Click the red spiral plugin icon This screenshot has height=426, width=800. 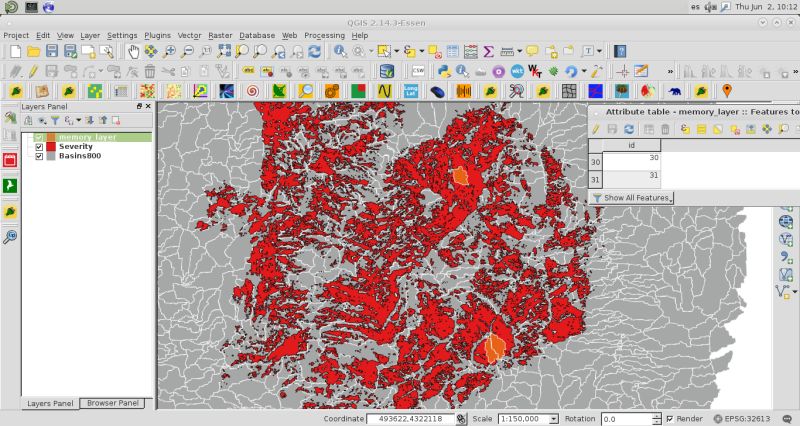253,91
